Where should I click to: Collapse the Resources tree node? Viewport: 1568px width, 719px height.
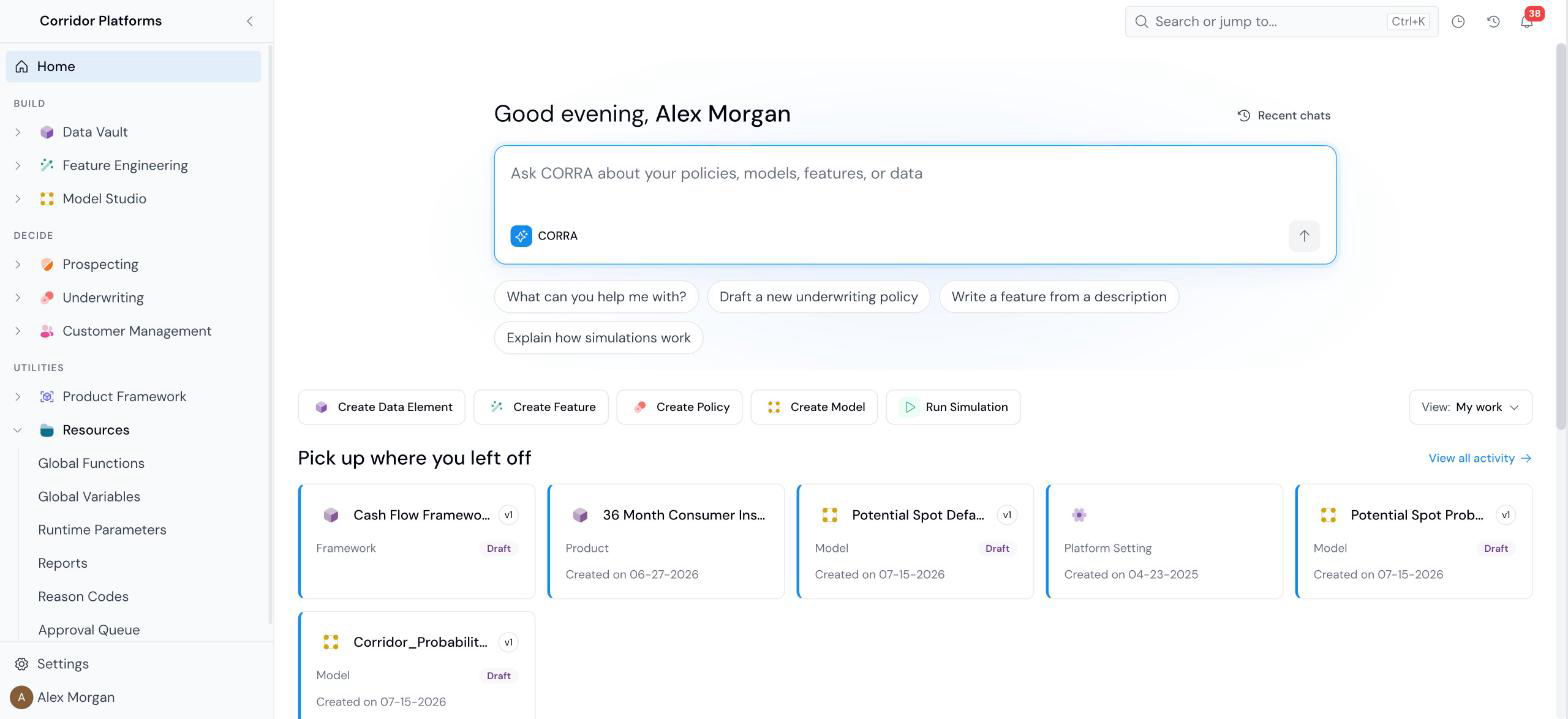pyautogui.click(x=18, y=430)
